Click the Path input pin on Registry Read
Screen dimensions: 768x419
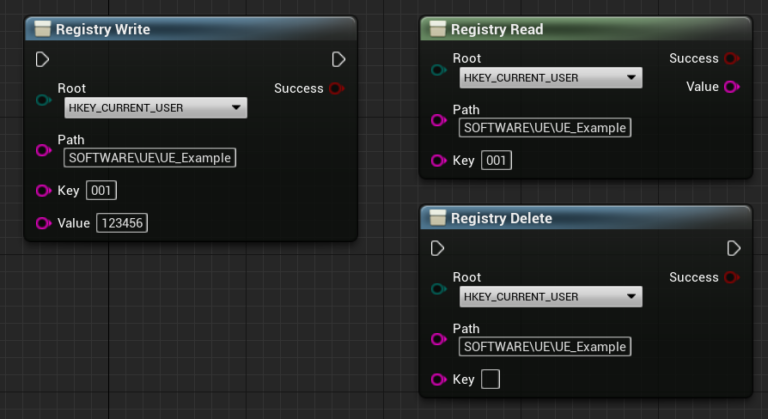tap(438, 120)
